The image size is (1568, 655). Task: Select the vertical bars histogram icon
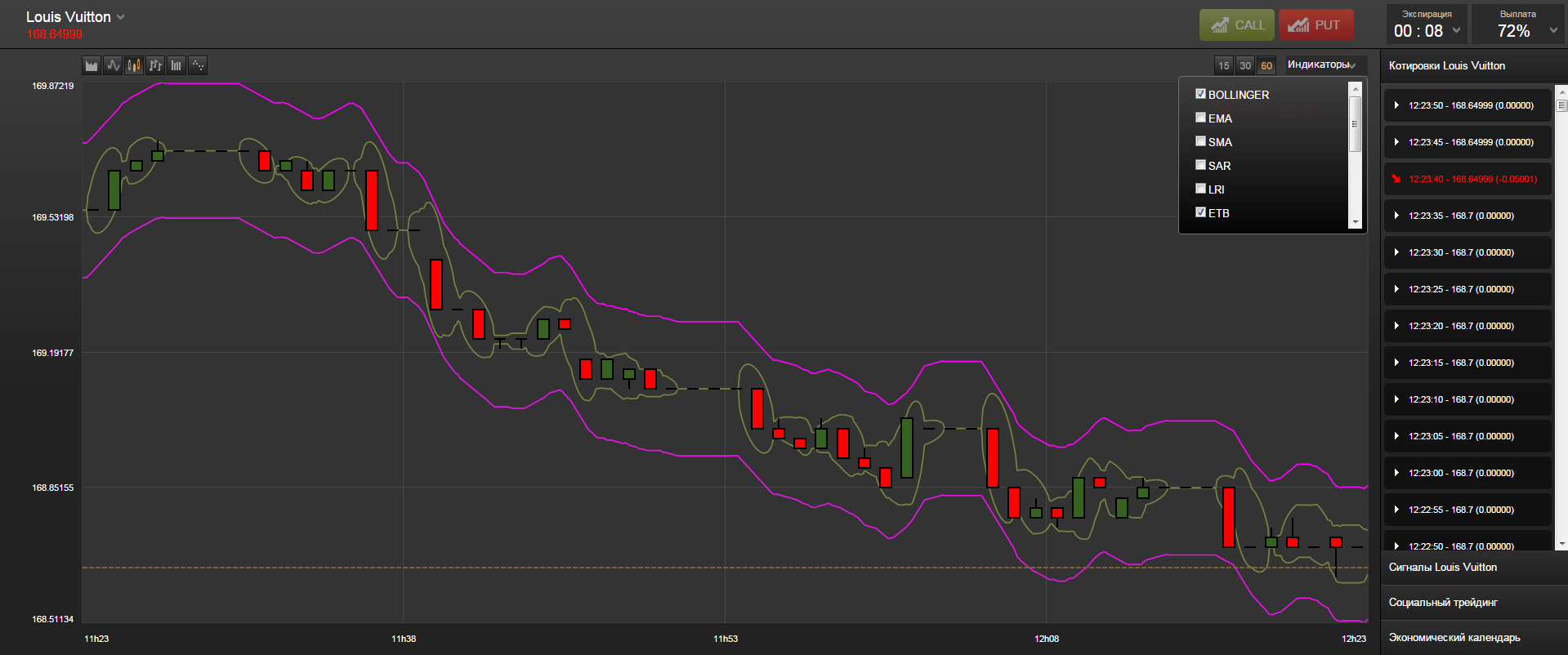click(x=176, y=65)
